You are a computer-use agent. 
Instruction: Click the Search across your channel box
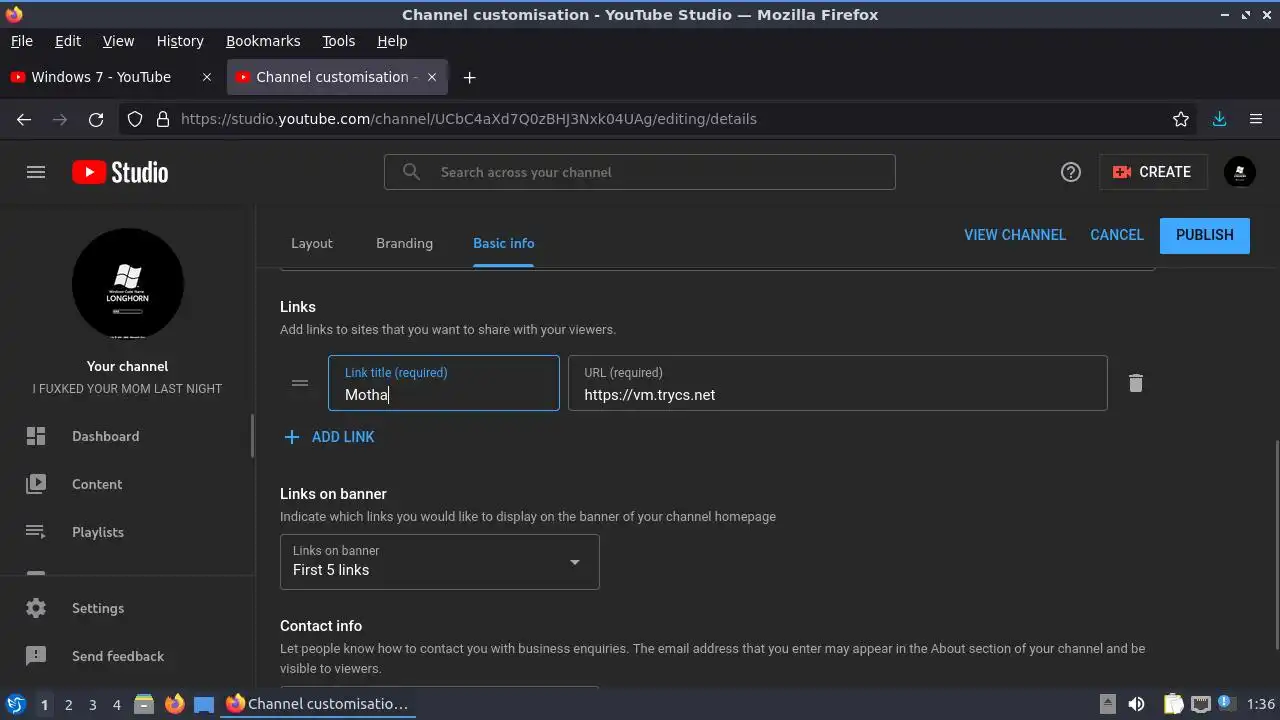tap(640, 172)
